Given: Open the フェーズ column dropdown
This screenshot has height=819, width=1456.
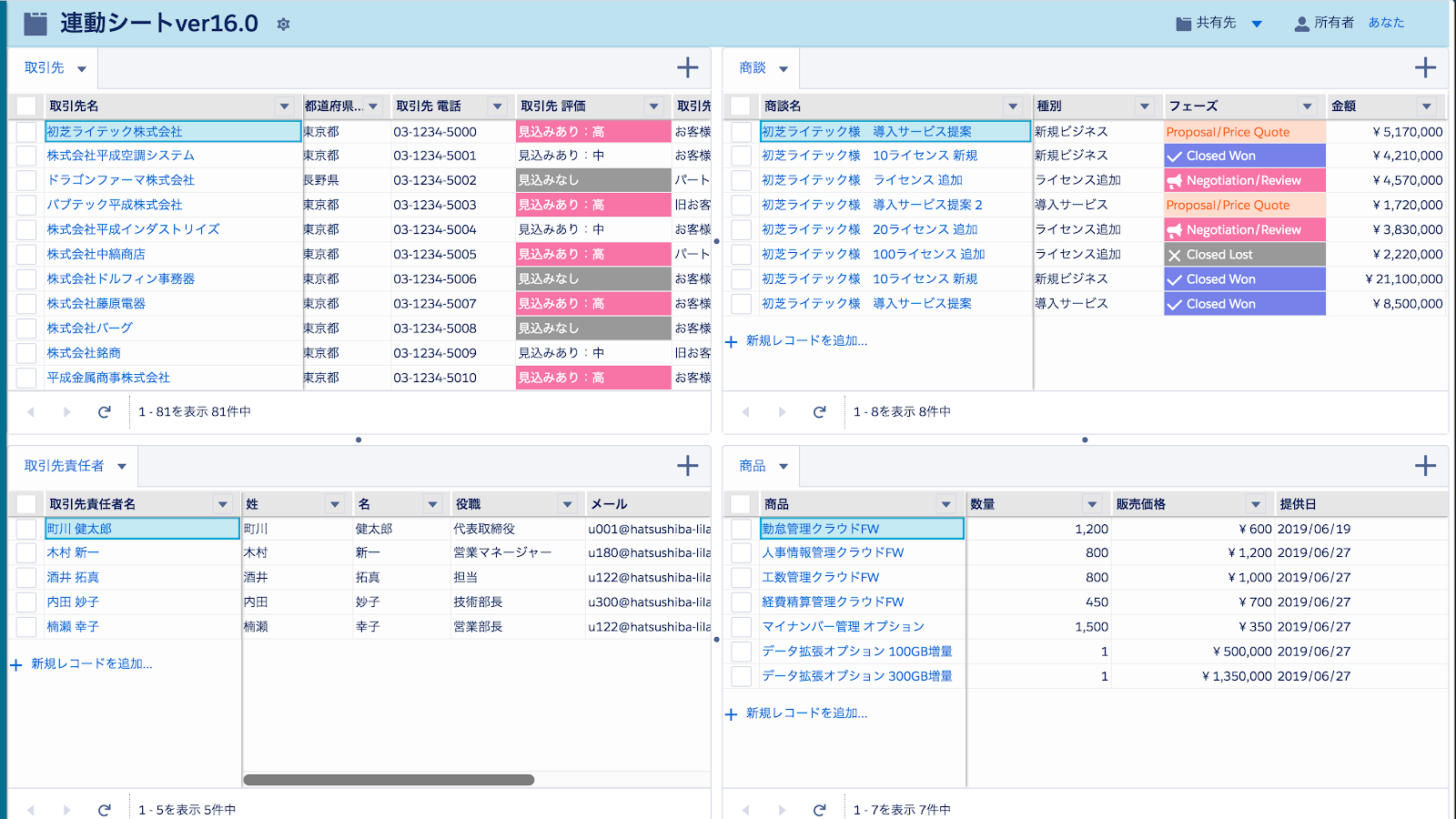Looking at the screenshot, I should pyautogui.click(x=1308, y=105).
